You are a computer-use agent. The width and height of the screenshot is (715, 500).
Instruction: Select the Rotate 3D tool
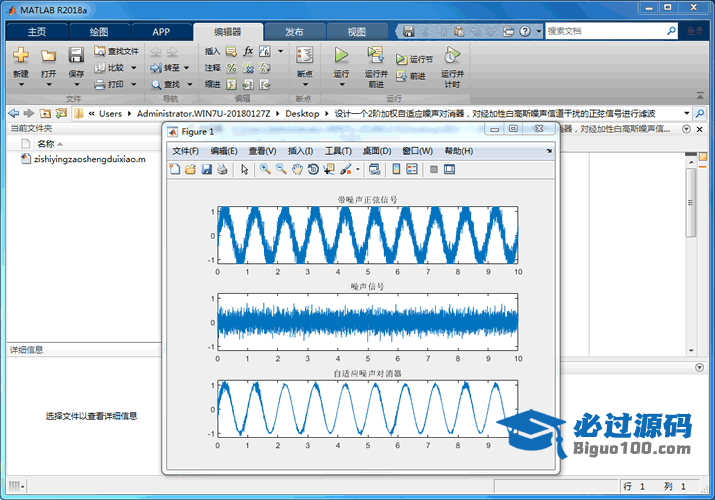click(313, 170)
